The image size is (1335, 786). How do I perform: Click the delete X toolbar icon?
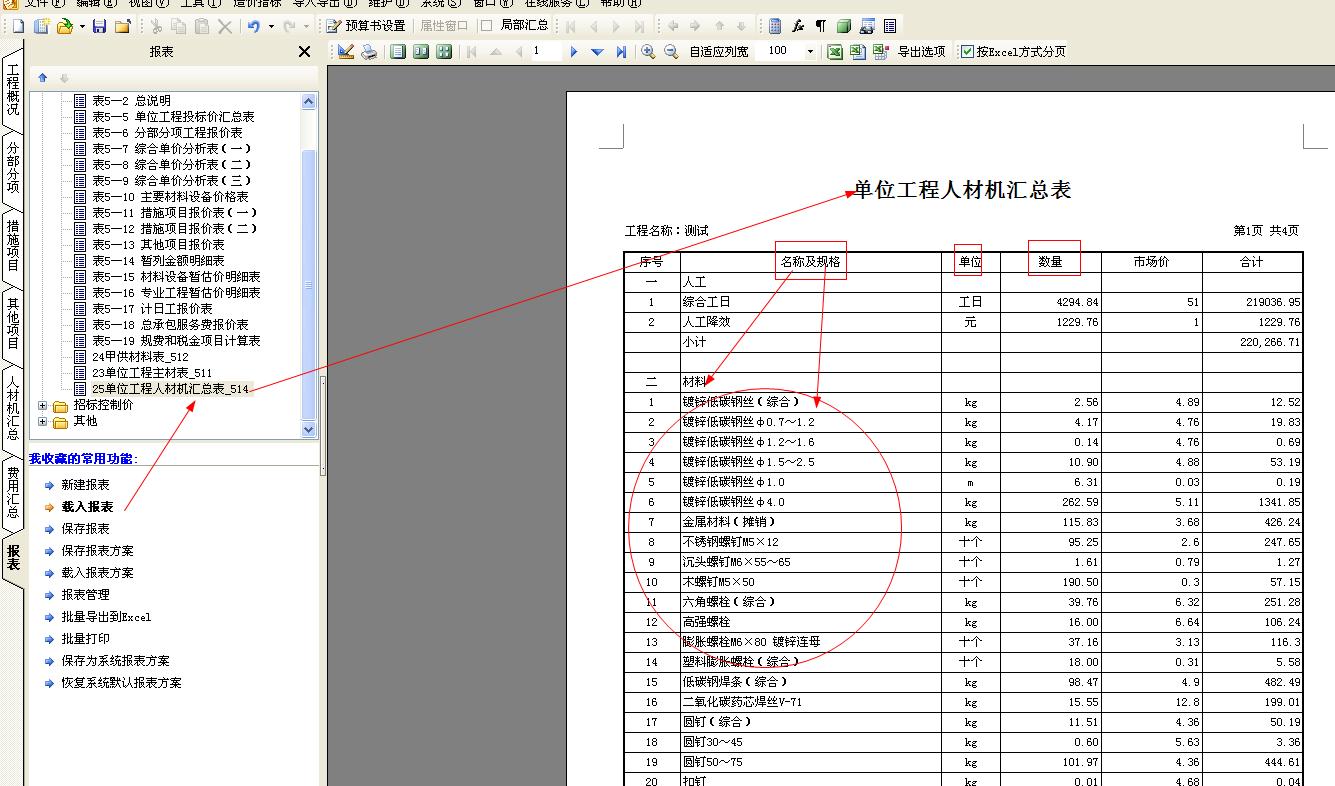pyautogui.click(x=225, y=26)
